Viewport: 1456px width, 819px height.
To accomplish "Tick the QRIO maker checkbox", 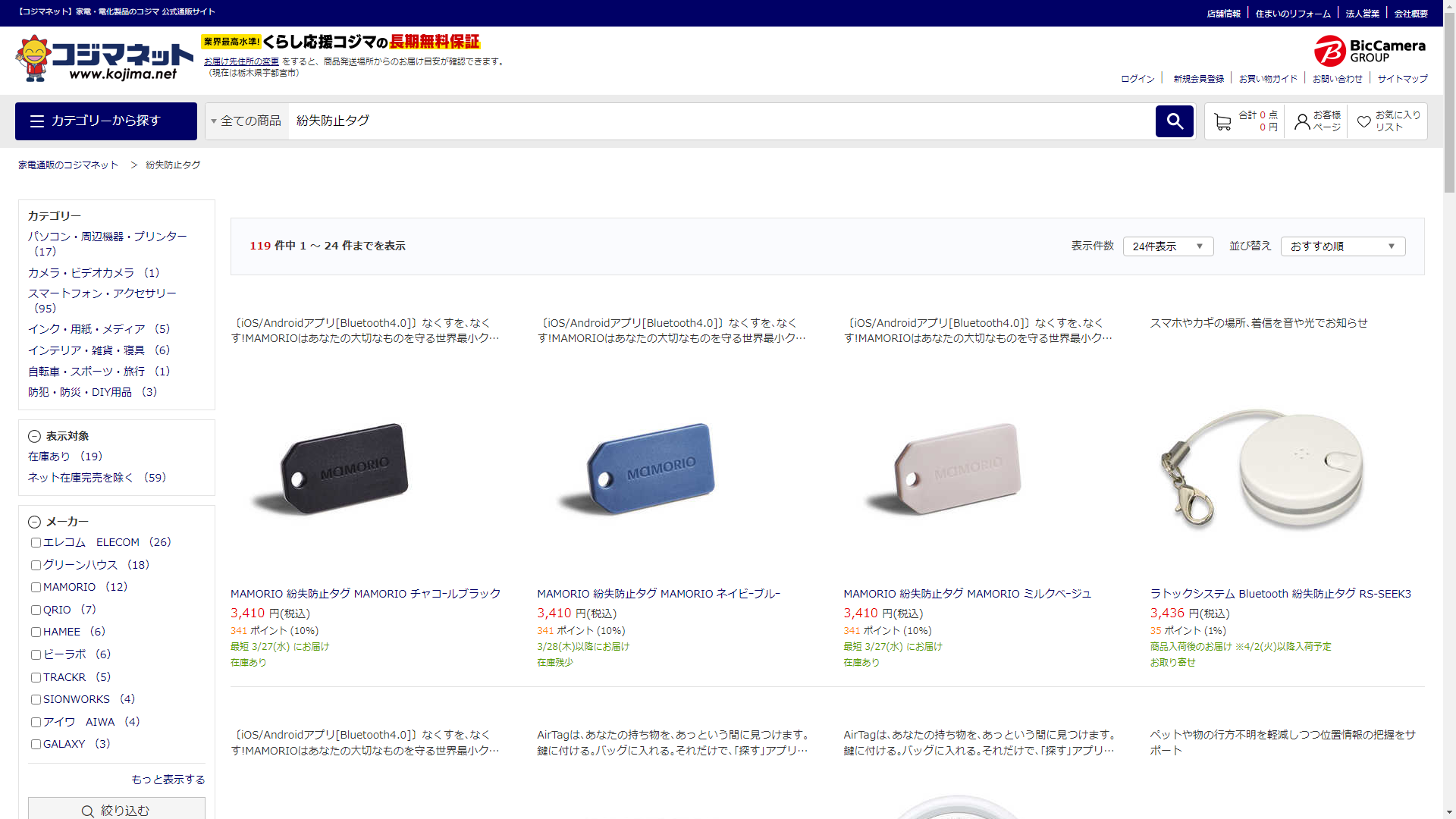I will 36,610.
